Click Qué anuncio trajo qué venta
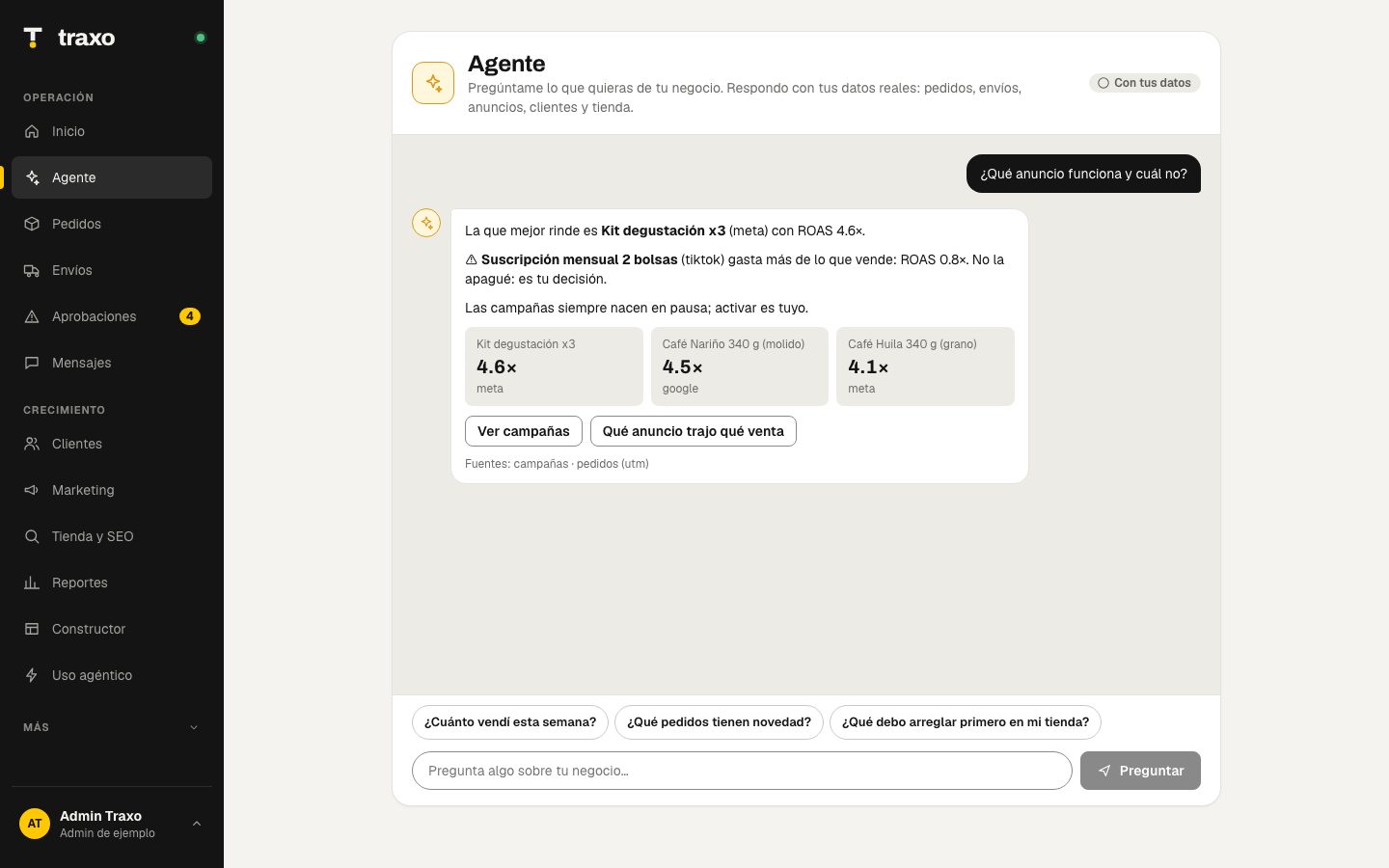This screenshot has width=1389, height=868. click(x=694, y=431)
